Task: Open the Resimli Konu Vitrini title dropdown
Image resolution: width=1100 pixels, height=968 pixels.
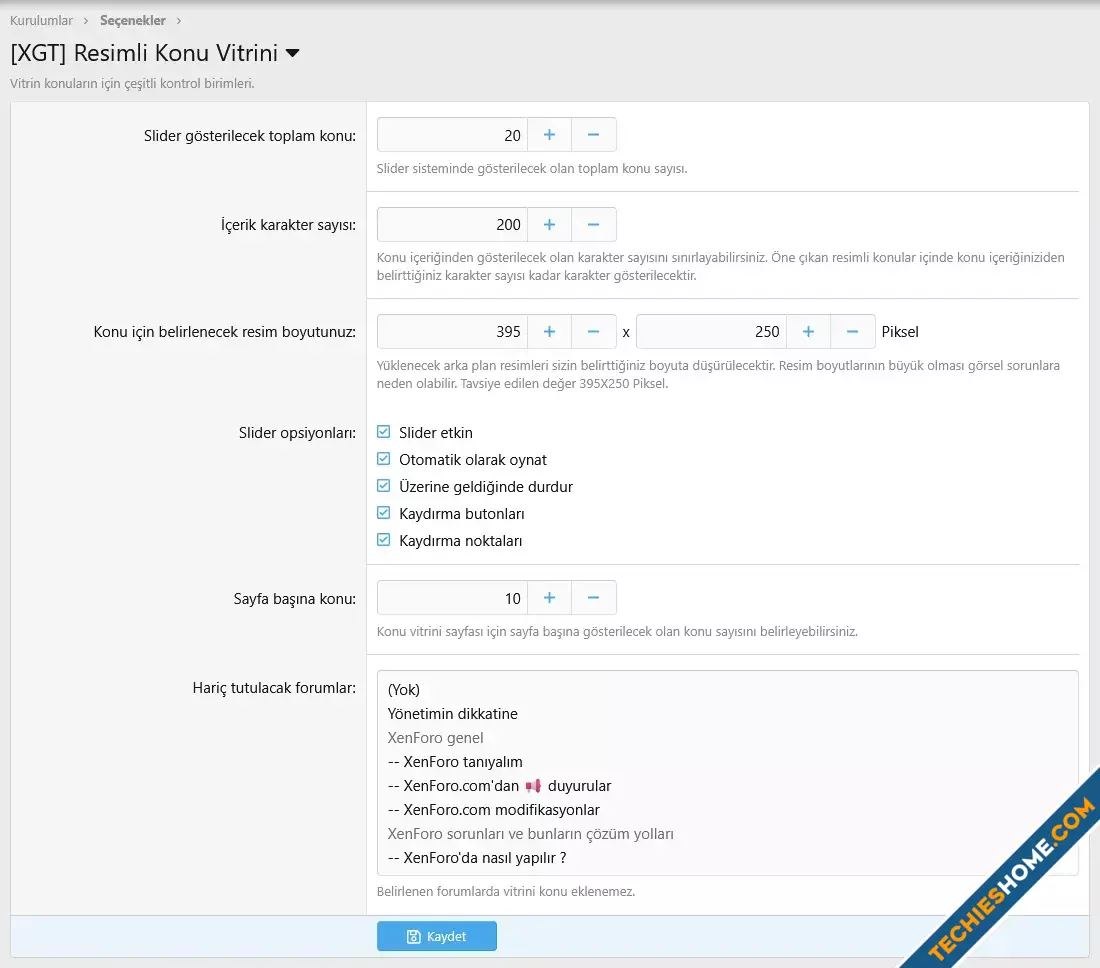Action: [x=293, y=53]
